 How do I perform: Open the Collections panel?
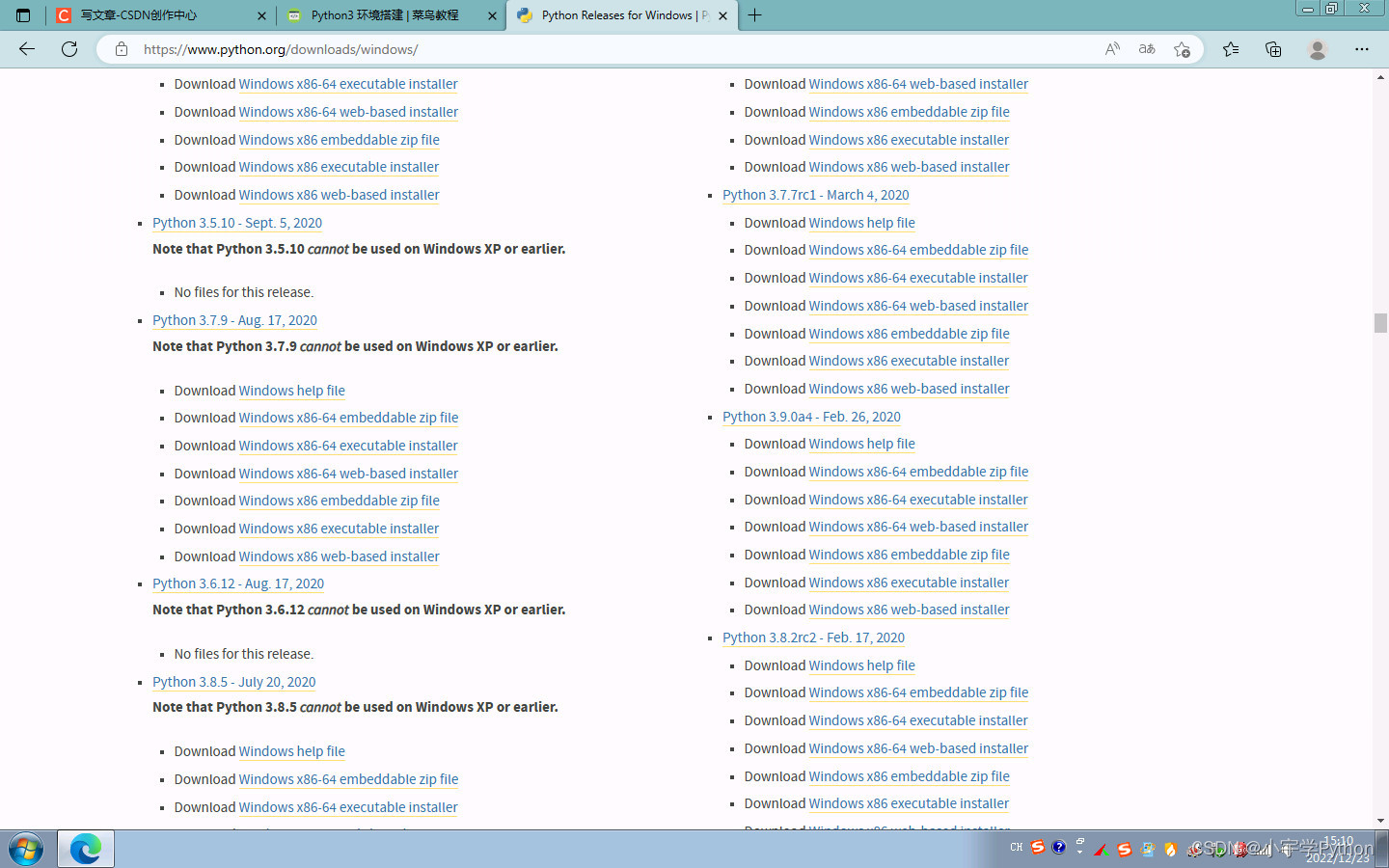(1273, 49)
